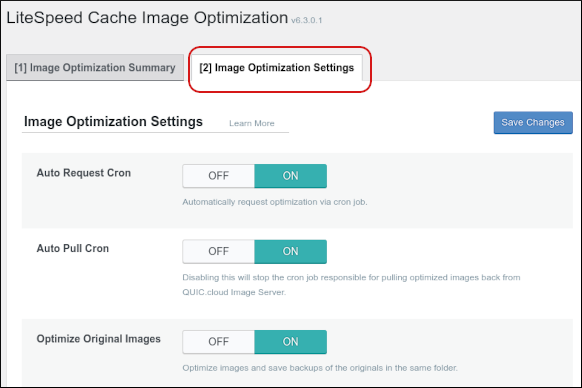Image resolution: width=582 pixels, height=388 pixels.
Task: Set Auto Pull Cron to OFF
Action: pyautogui.click(x=218, y=251)
